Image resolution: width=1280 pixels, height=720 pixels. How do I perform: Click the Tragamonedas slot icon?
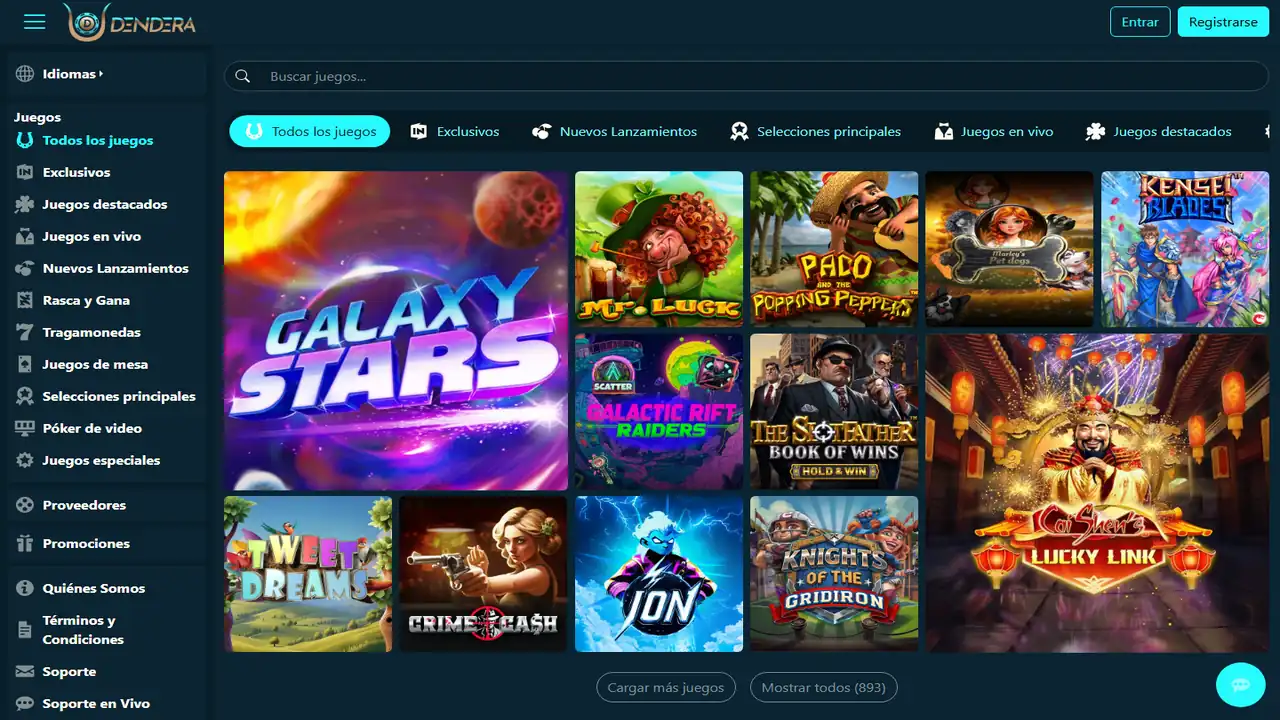tap(25, 333)
